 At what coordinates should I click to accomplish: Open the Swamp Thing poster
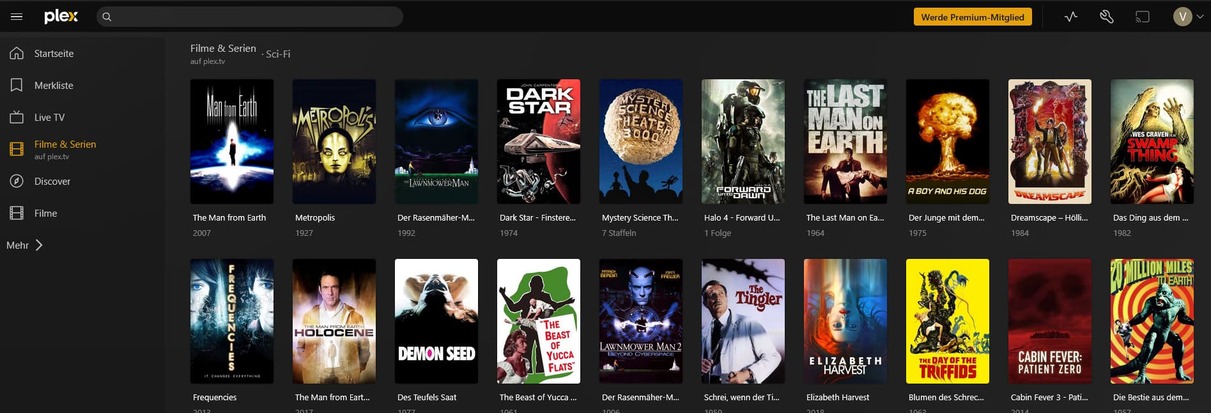[1152, 141]
